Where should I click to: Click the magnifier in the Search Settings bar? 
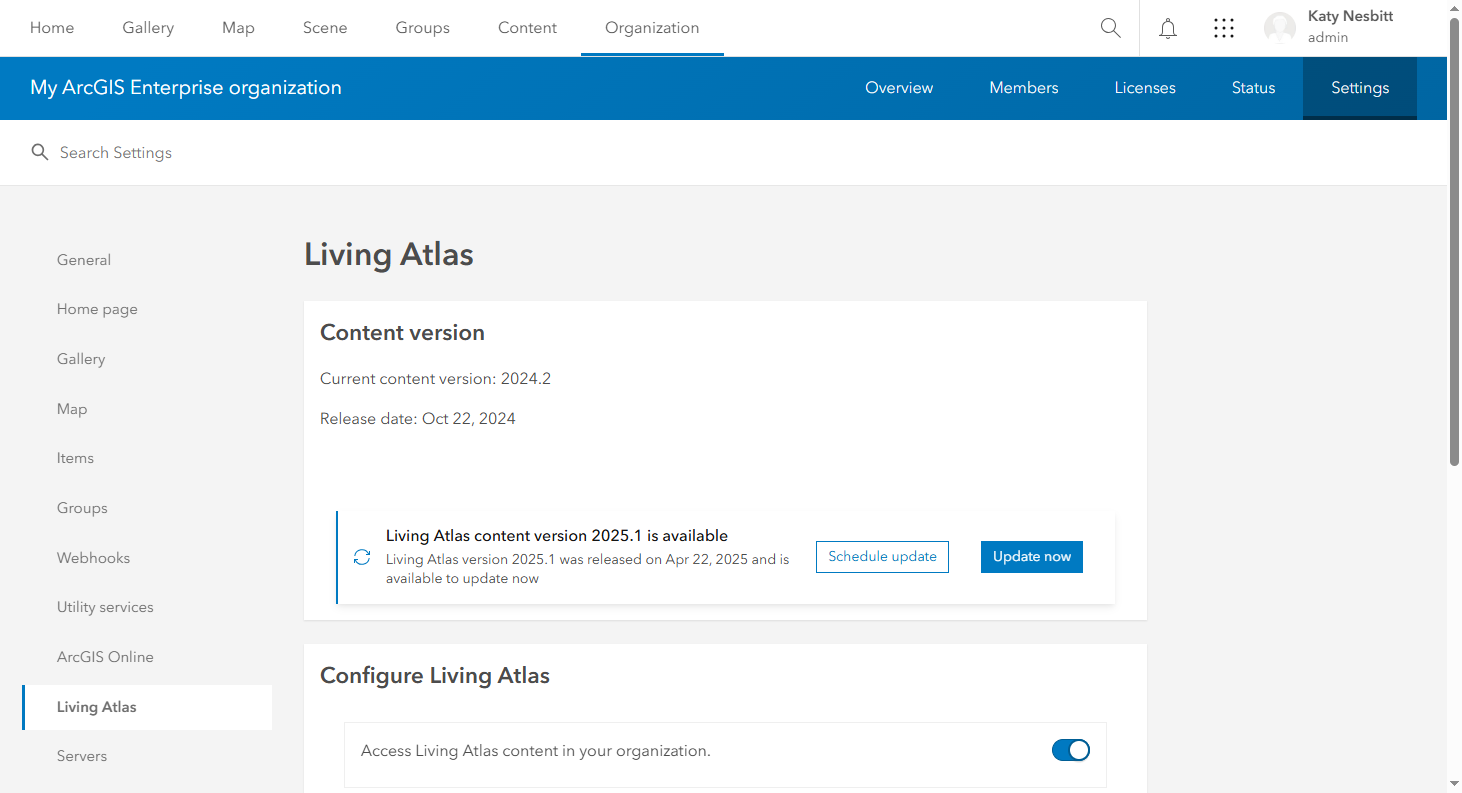40,152
